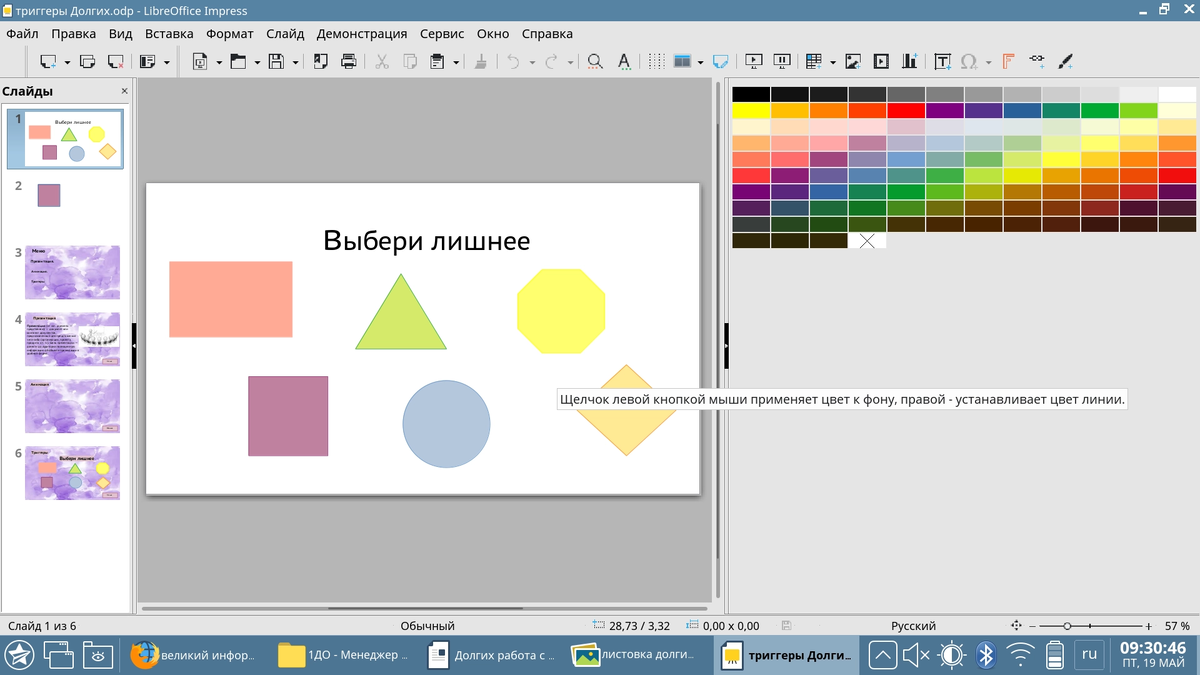Click the Master Slide icon
1200x675 pixels.
(721, 61)
